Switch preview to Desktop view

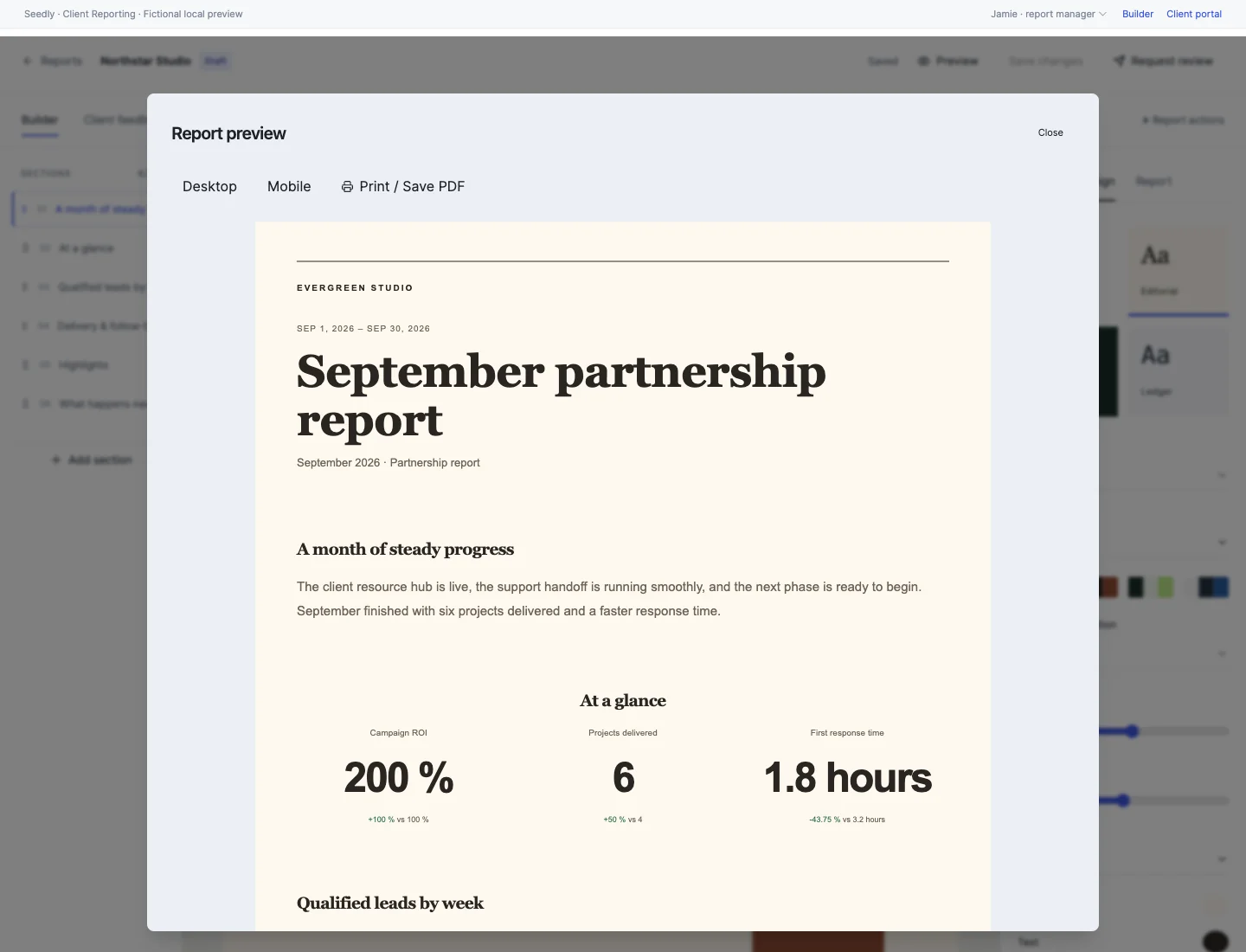(209, 187)
